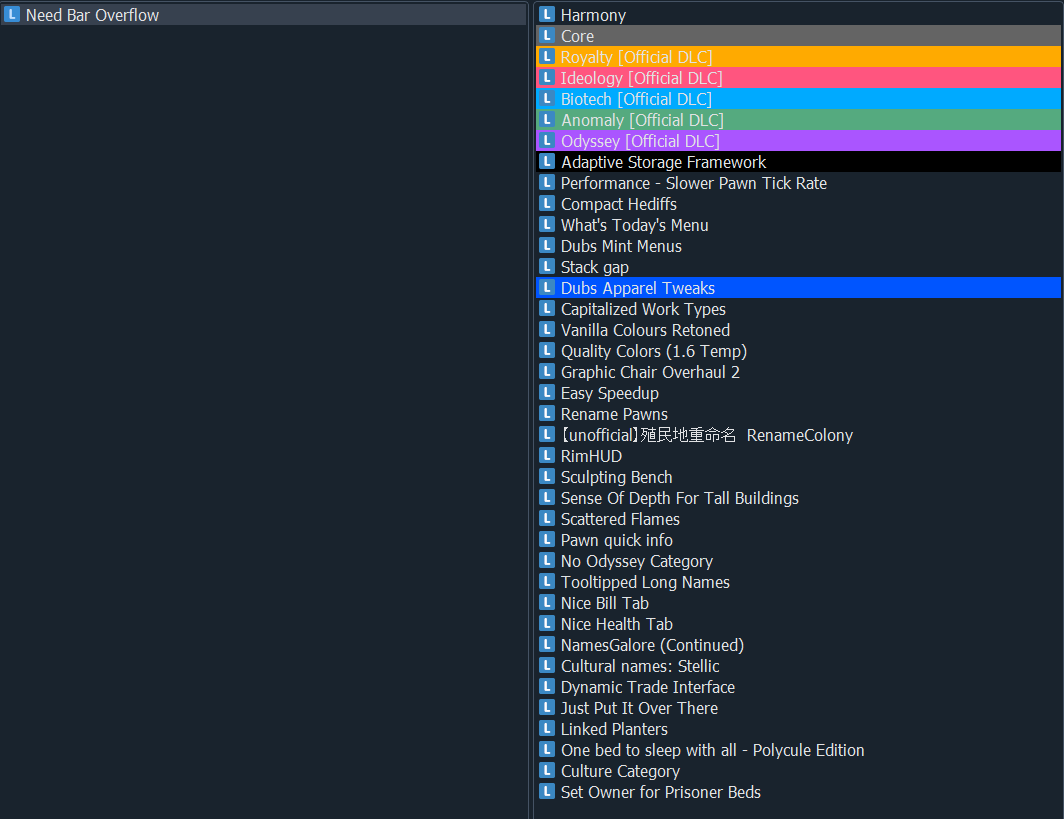The image size is (1064, 819).
Task: Click the L icon beside Need Bar Overflow
Action: (x=12, y=14)
